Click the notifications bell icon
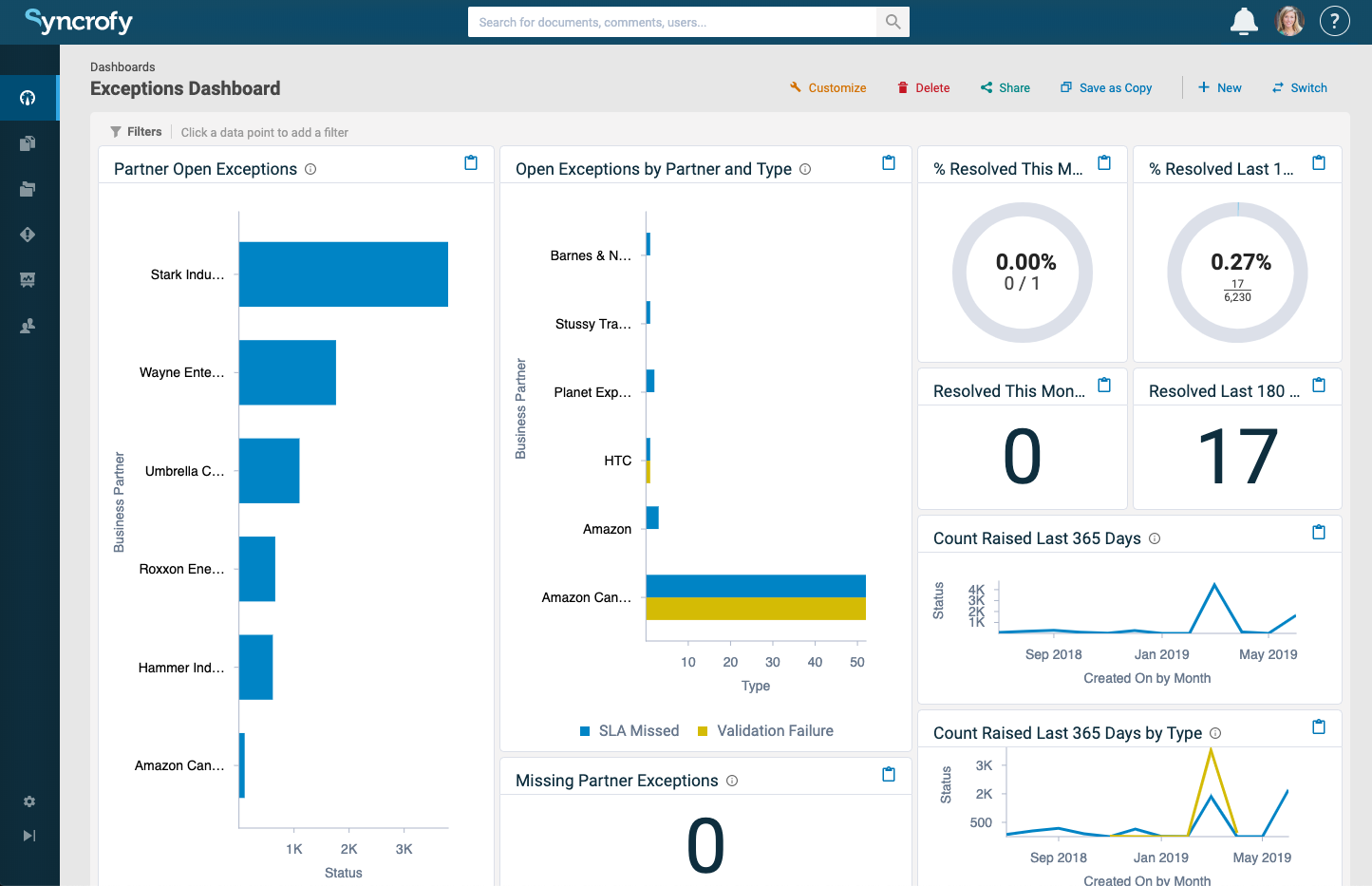 1244,20
